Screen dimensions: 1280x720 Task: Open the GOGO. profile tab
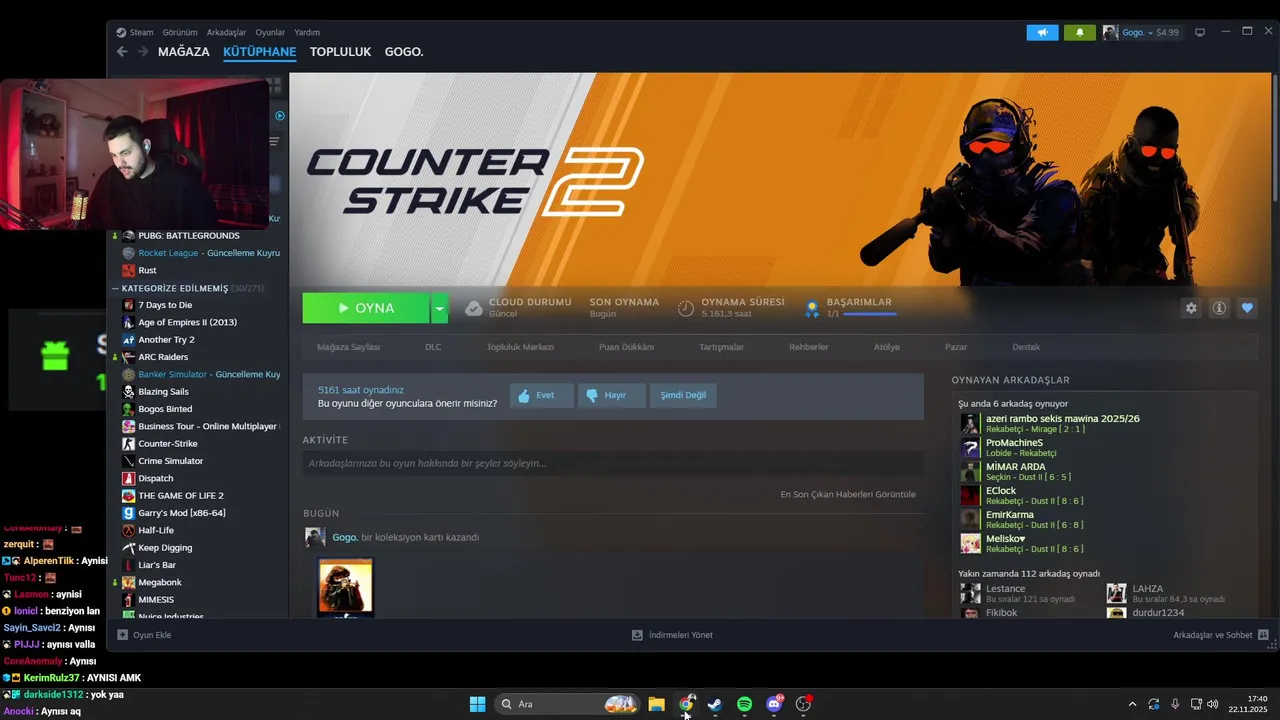click(404, 52)
